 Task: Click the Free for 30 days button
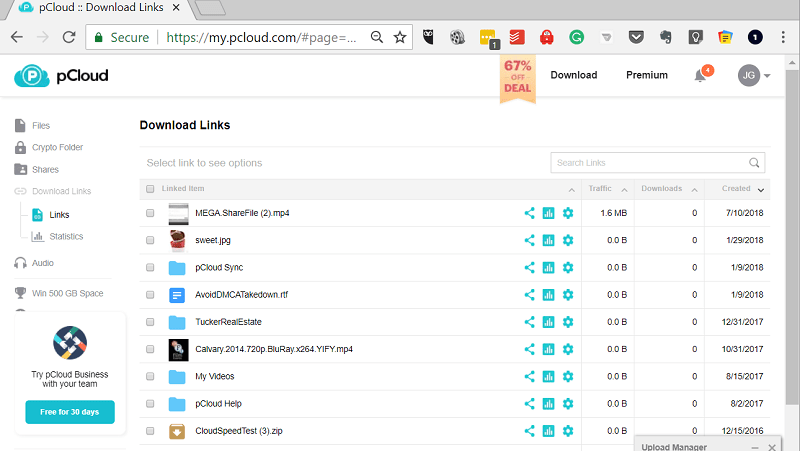(x=70, y=412)
